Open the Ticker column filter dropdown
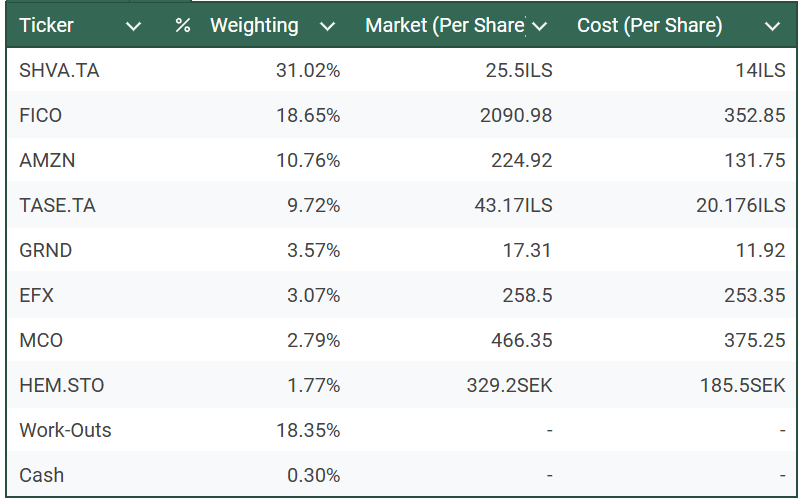The width and height of the screenshot is (801, 501). [133, 26]
